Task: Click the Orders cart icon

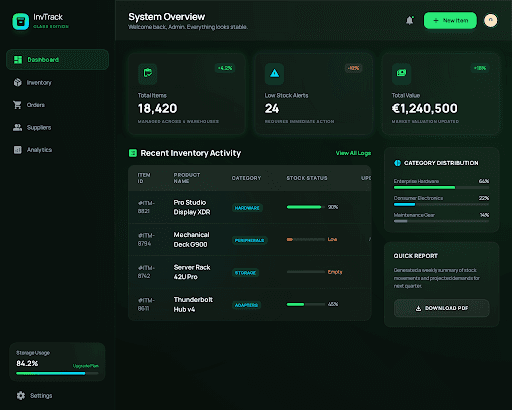Action: 17,105
